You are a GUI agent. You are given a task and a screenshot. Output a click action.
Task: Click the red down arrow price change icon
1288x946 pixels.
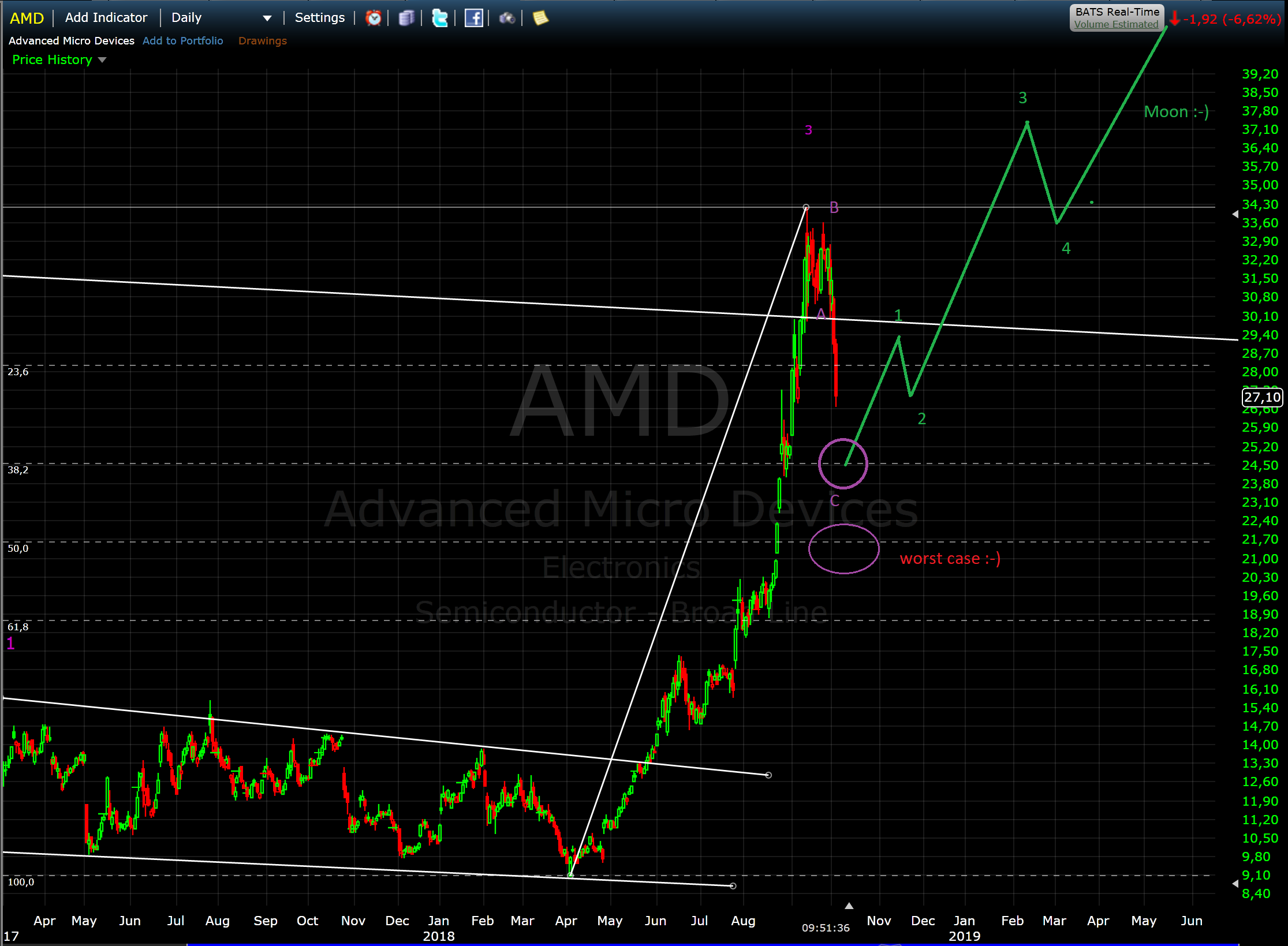coord(1174,19)
